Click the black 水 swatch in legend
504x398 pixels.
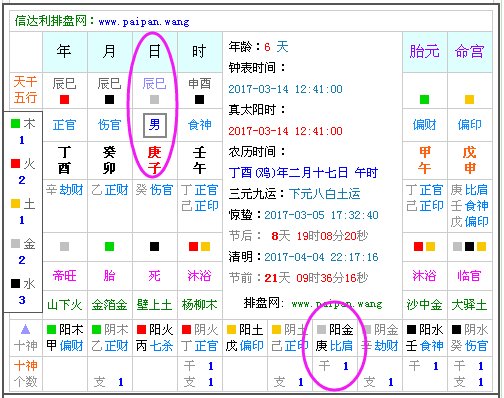15,283
